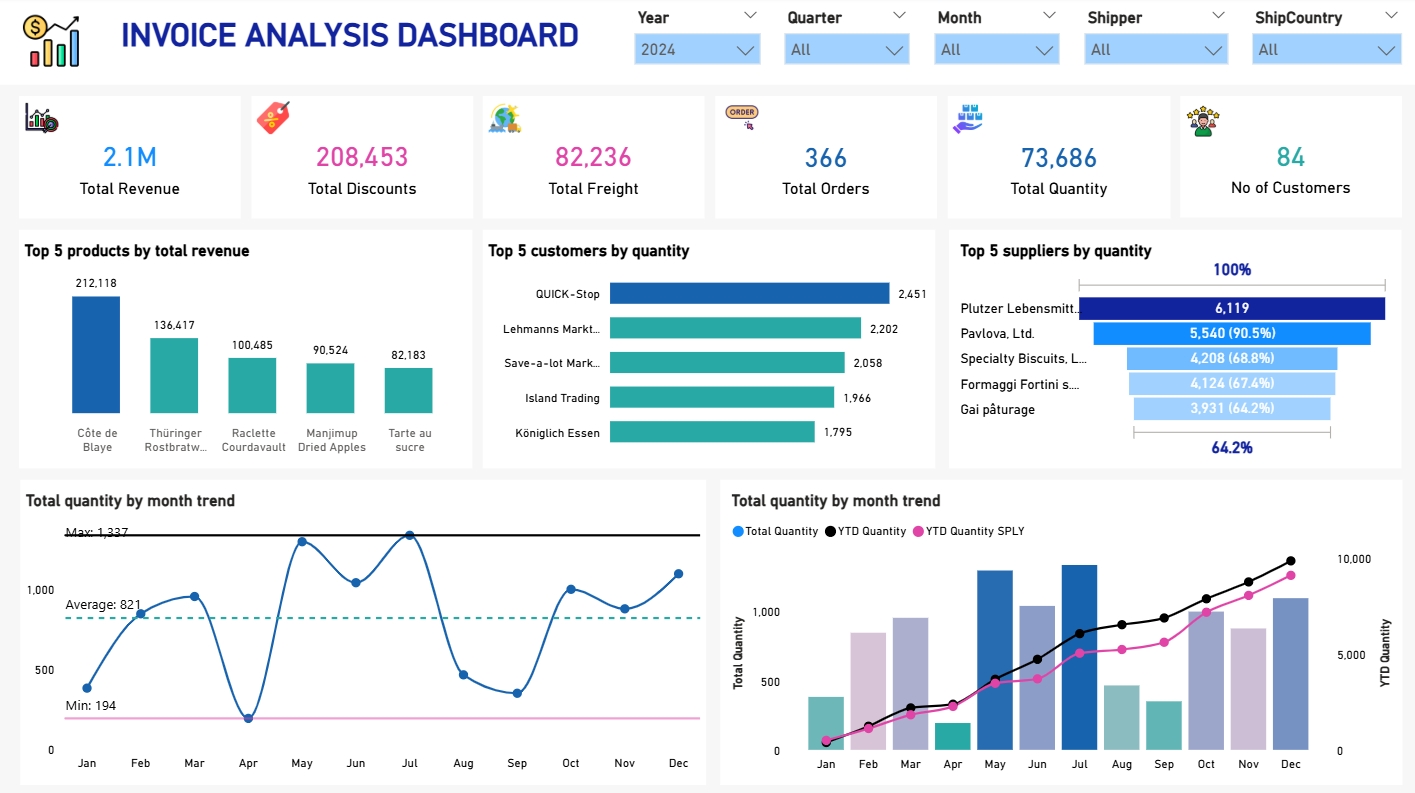Click the dashboard logo icon beside the title
Viewport: 1415px width, 793px height.
coord(54,41)
